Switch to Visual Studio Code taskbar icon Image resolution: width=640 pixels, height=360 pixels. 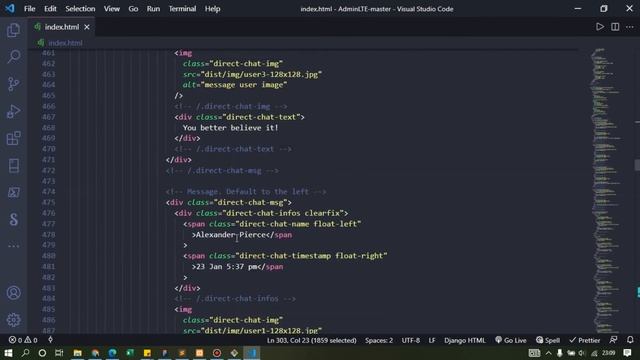tap(252, 353)
